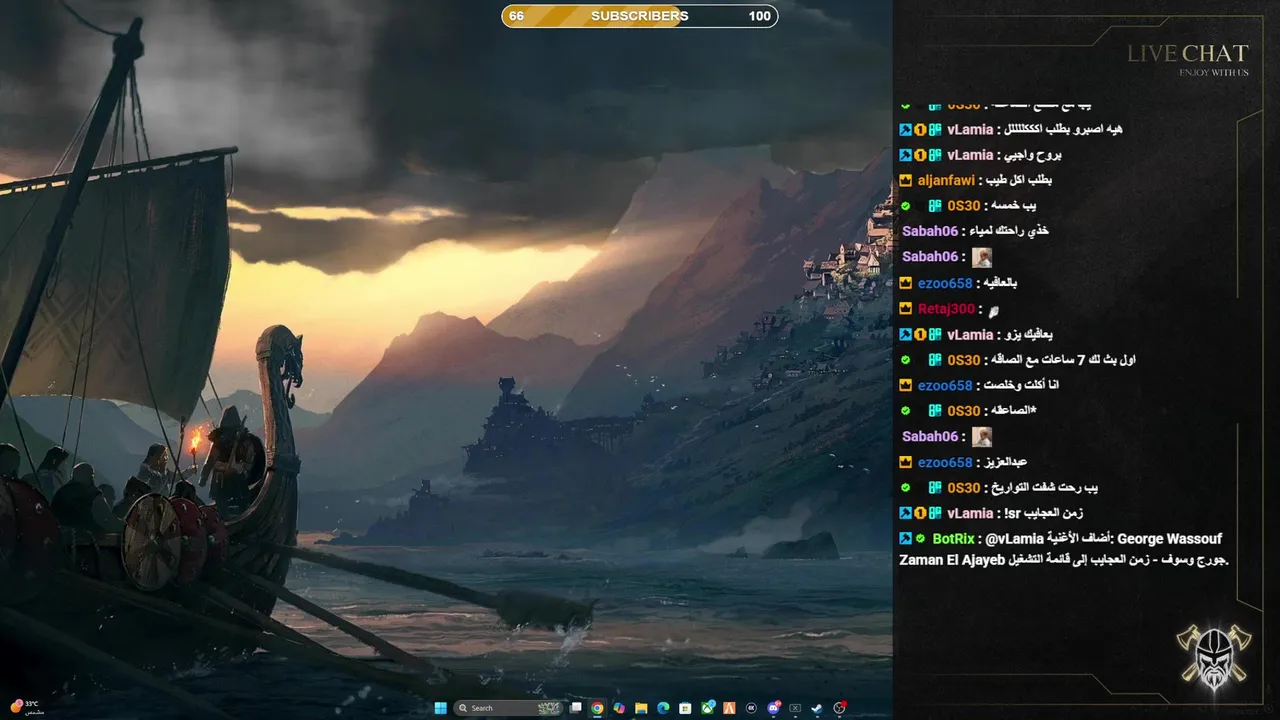Click 0S30's message 'بب رحت شفت التواريخ'
The image size is (1280, 720).
point(1045,488)
